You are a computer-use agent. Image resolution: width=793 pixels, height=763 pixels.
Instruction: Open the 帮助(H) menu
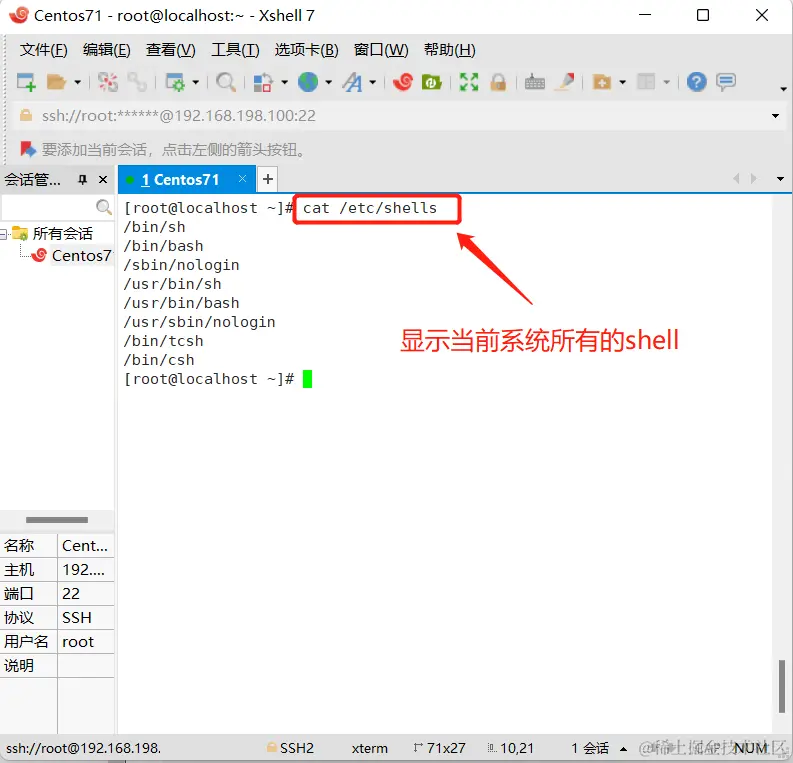450,50
